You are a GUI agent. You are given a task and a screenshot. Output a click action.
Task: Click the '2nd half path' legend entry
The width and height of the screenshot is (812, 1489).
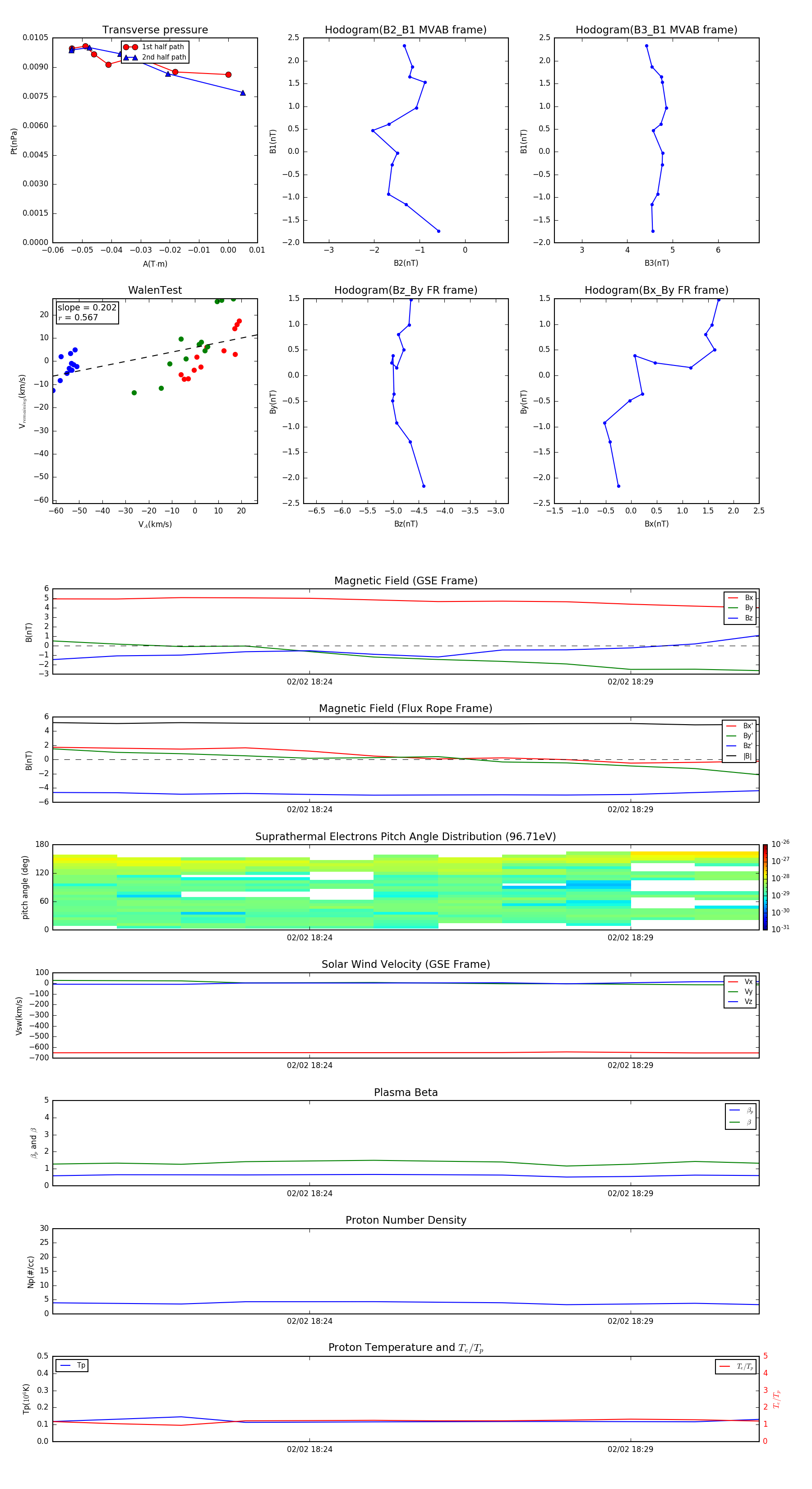pyautogui.click(x=155, y=57)
